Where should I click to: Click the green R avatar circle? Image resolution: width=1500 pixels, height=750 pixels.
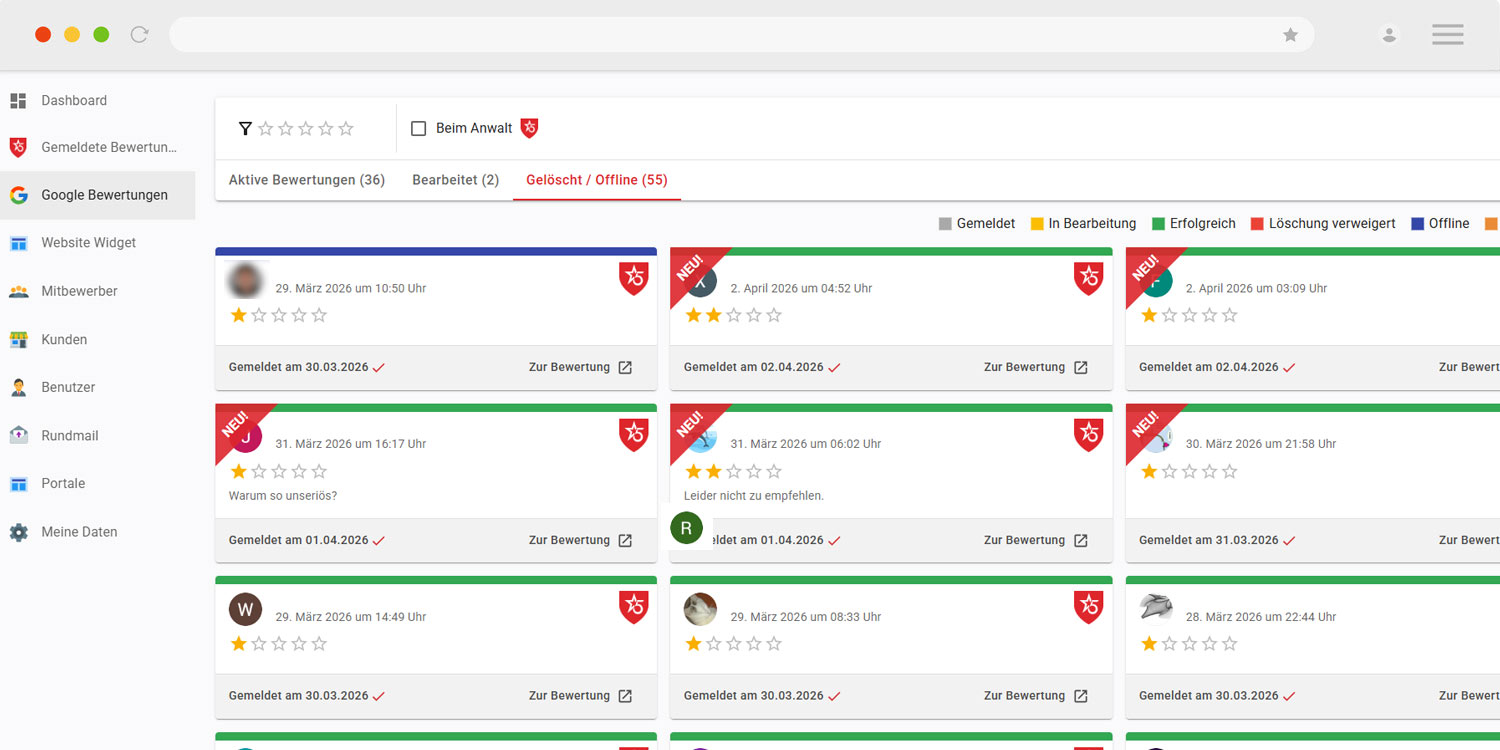(686, 528)
